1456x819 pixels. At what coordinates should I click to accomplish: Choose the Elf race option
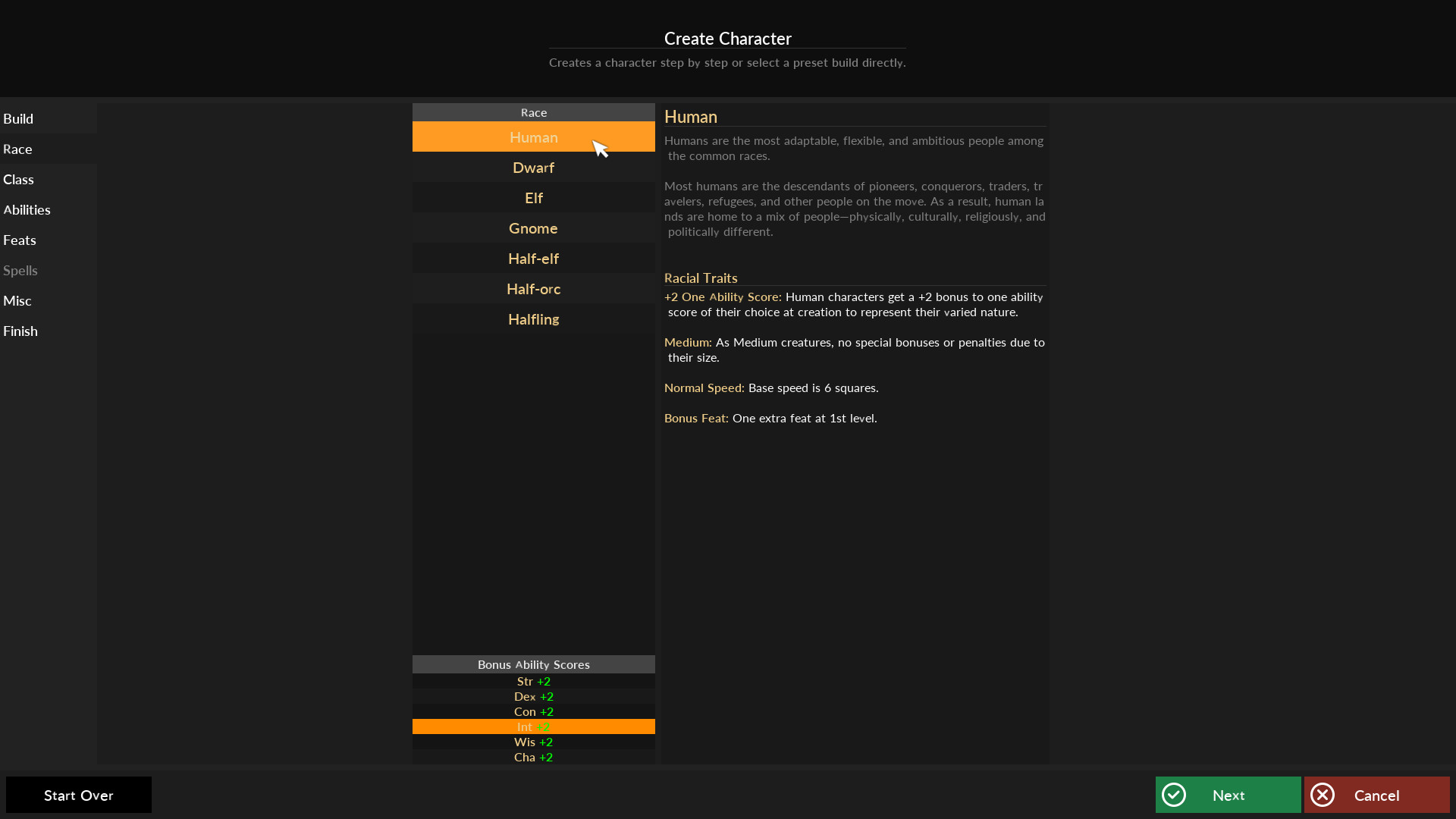tap(533, 198)
